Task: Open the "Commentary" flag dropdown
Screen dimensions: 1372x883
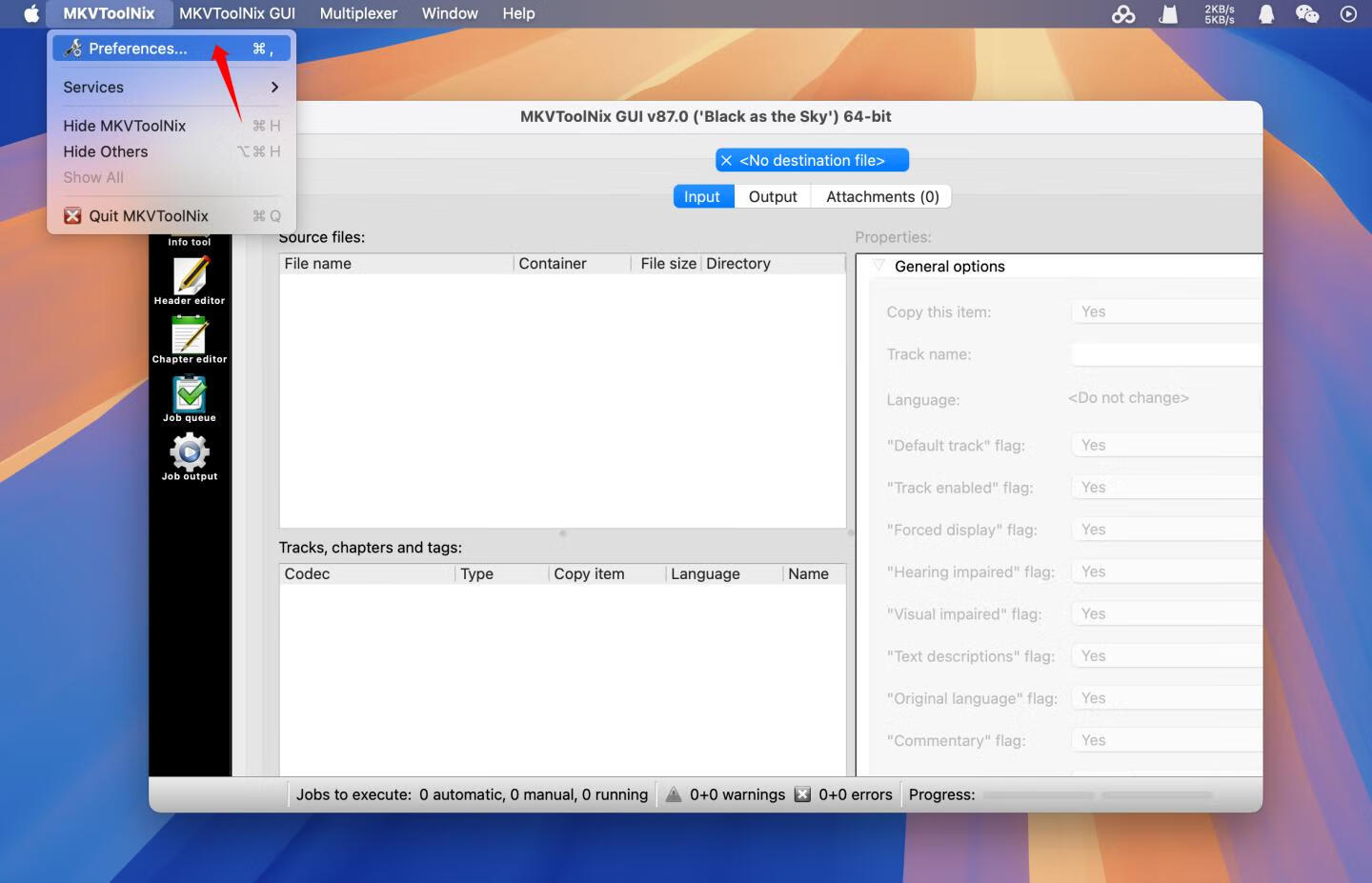Action: click(1167, 740)
